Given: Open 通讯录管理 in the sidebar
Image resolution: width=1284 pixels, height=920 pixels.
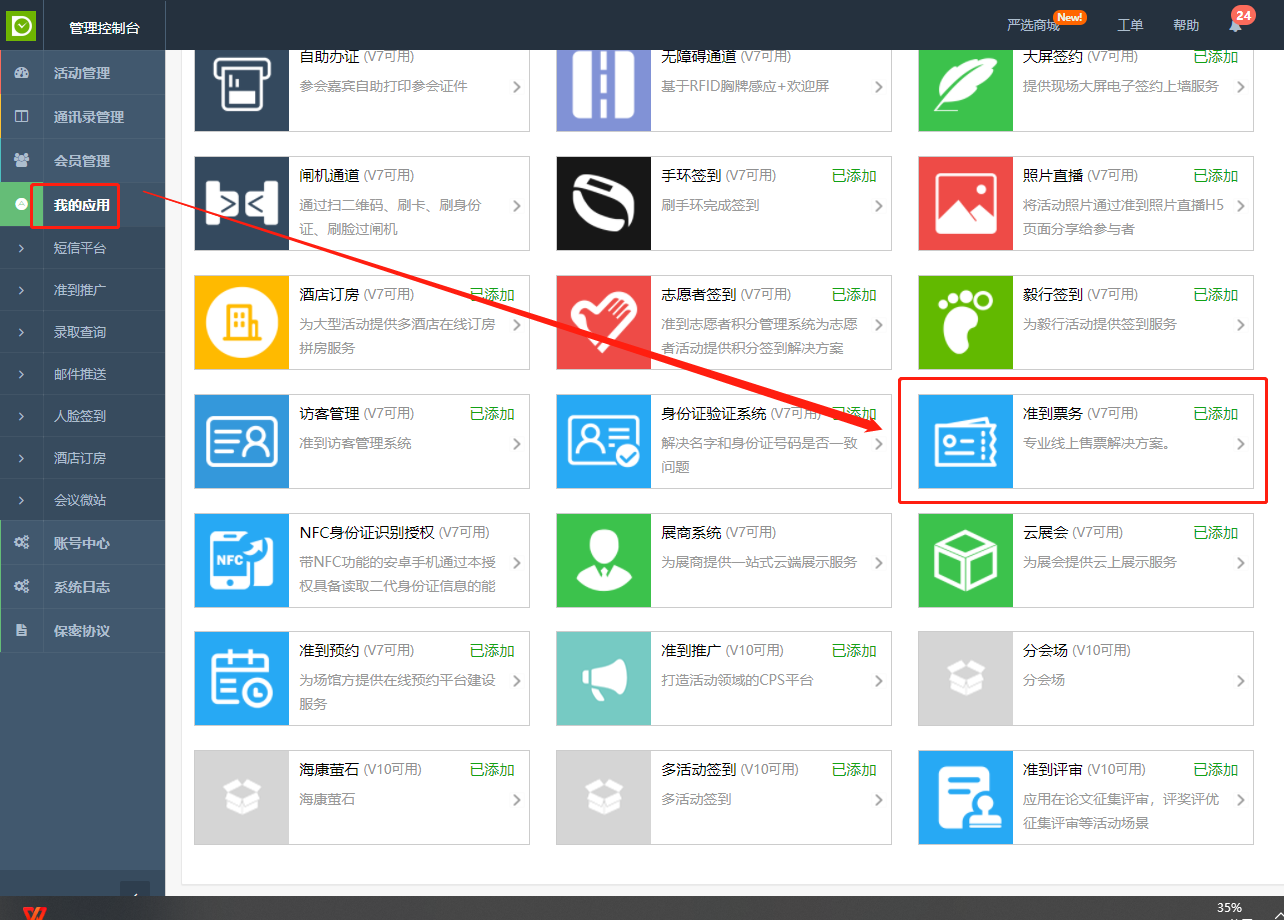Looking at the screenshot, I should click(89, 117).
